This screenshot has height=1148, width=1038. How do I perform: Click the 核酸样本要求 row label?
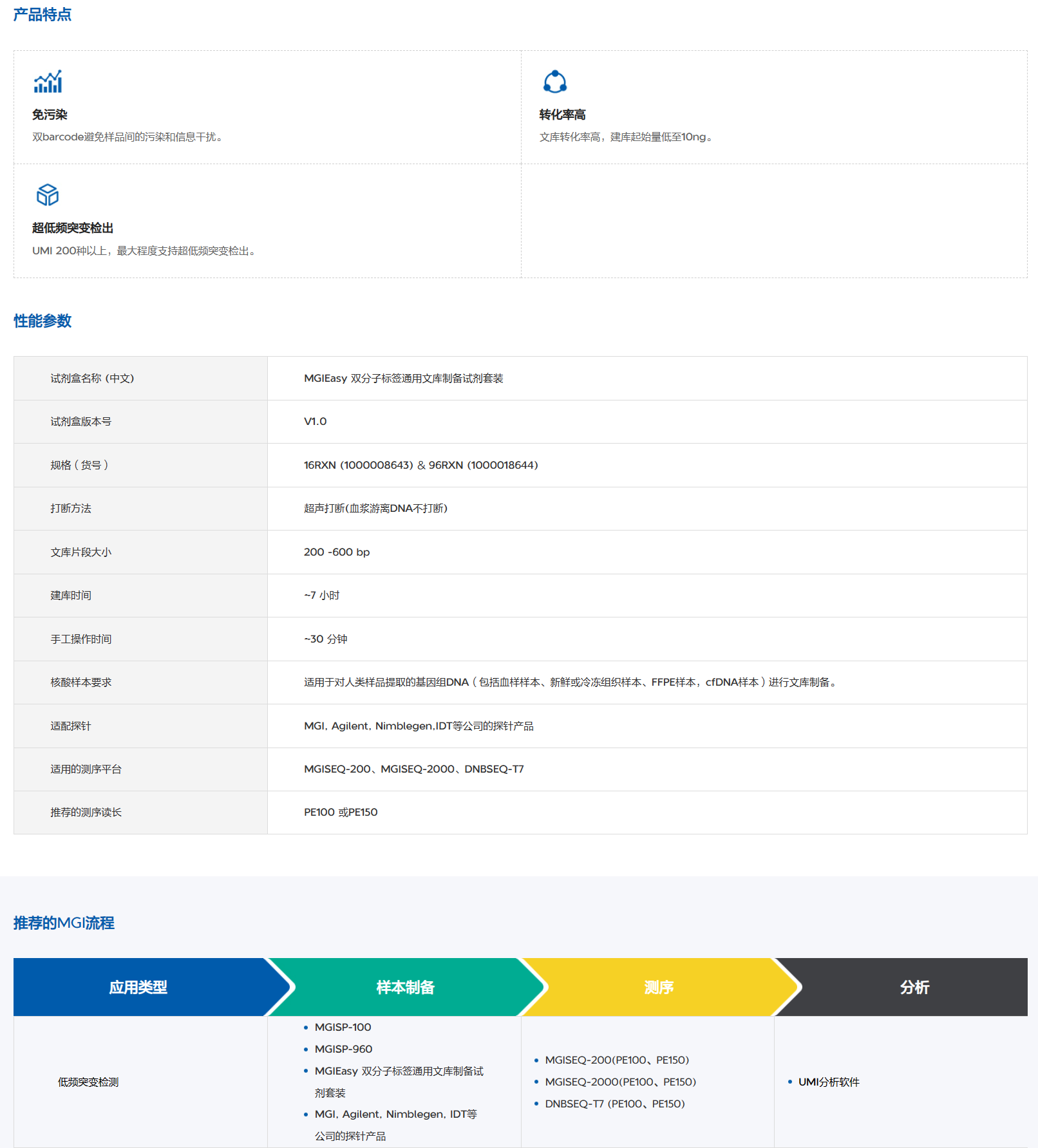81,682
